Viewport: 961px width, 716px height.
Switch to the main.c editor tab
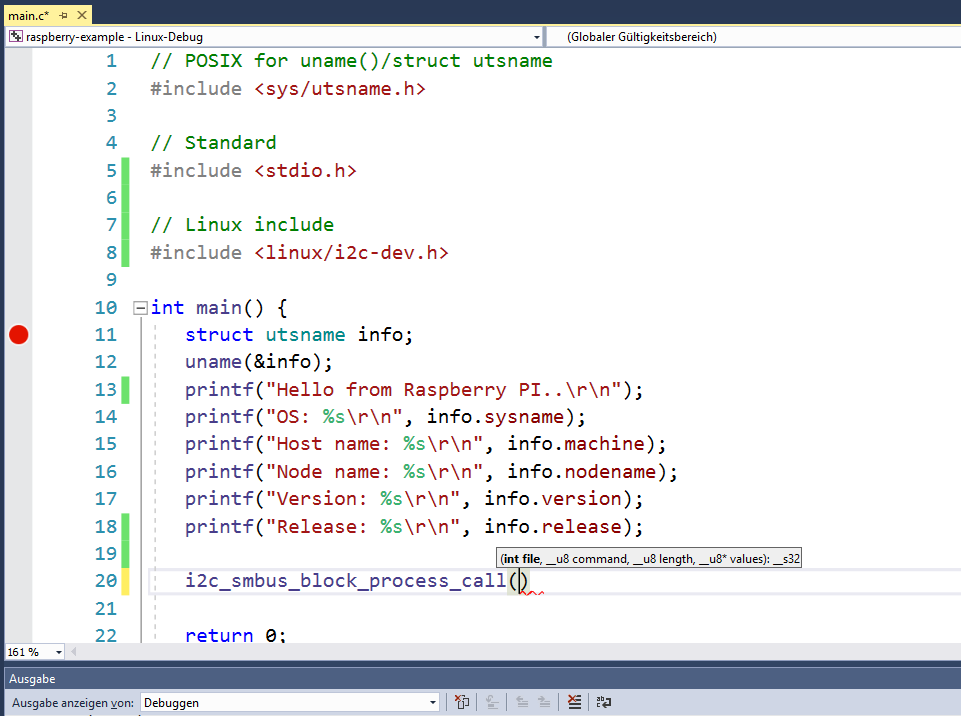click(28, 15)
